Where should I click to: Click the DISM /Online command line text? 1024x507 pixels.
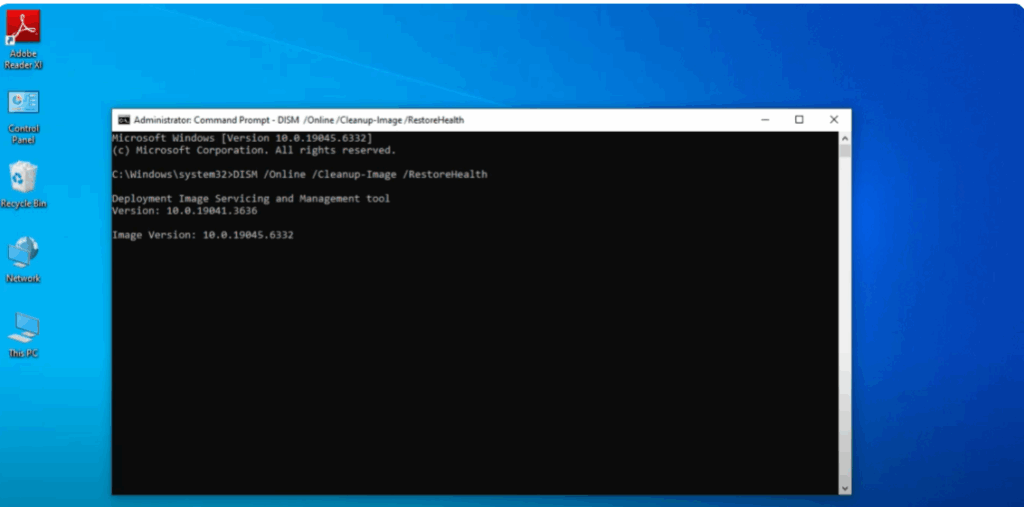pos(300,174)
